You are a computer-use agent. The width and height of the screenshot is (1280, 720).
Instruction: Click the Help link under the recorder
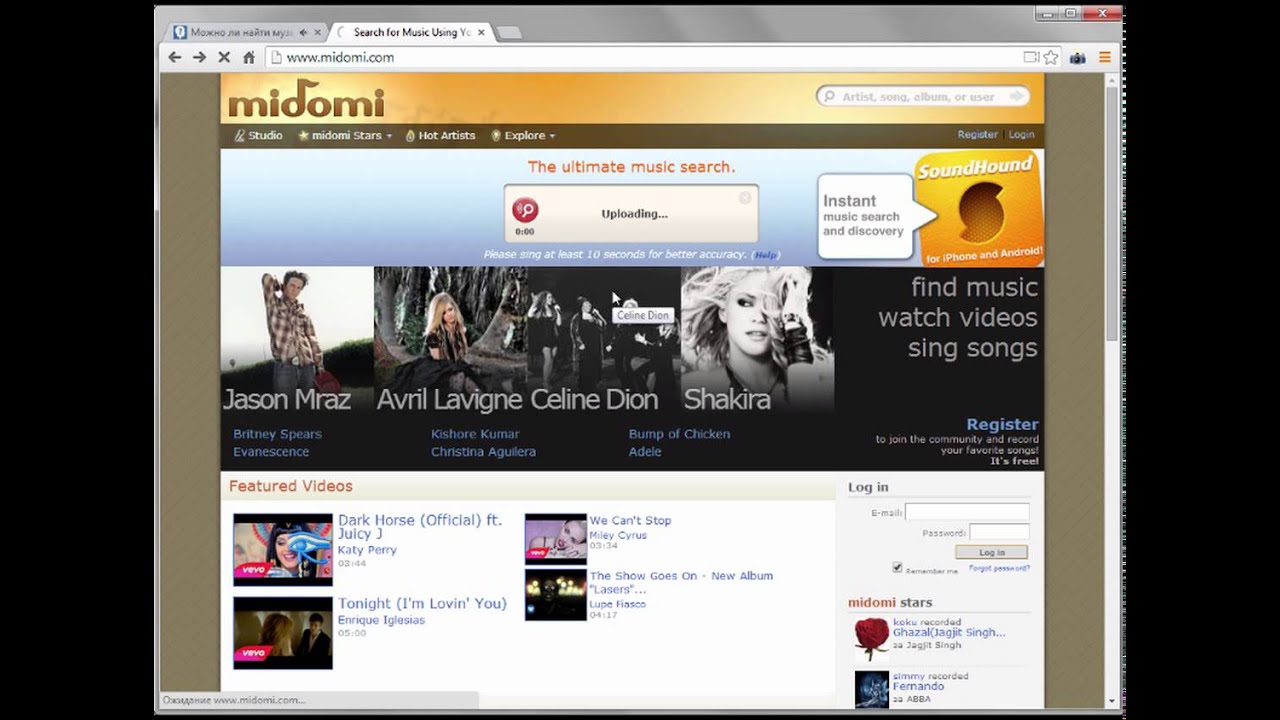point(765,255)
